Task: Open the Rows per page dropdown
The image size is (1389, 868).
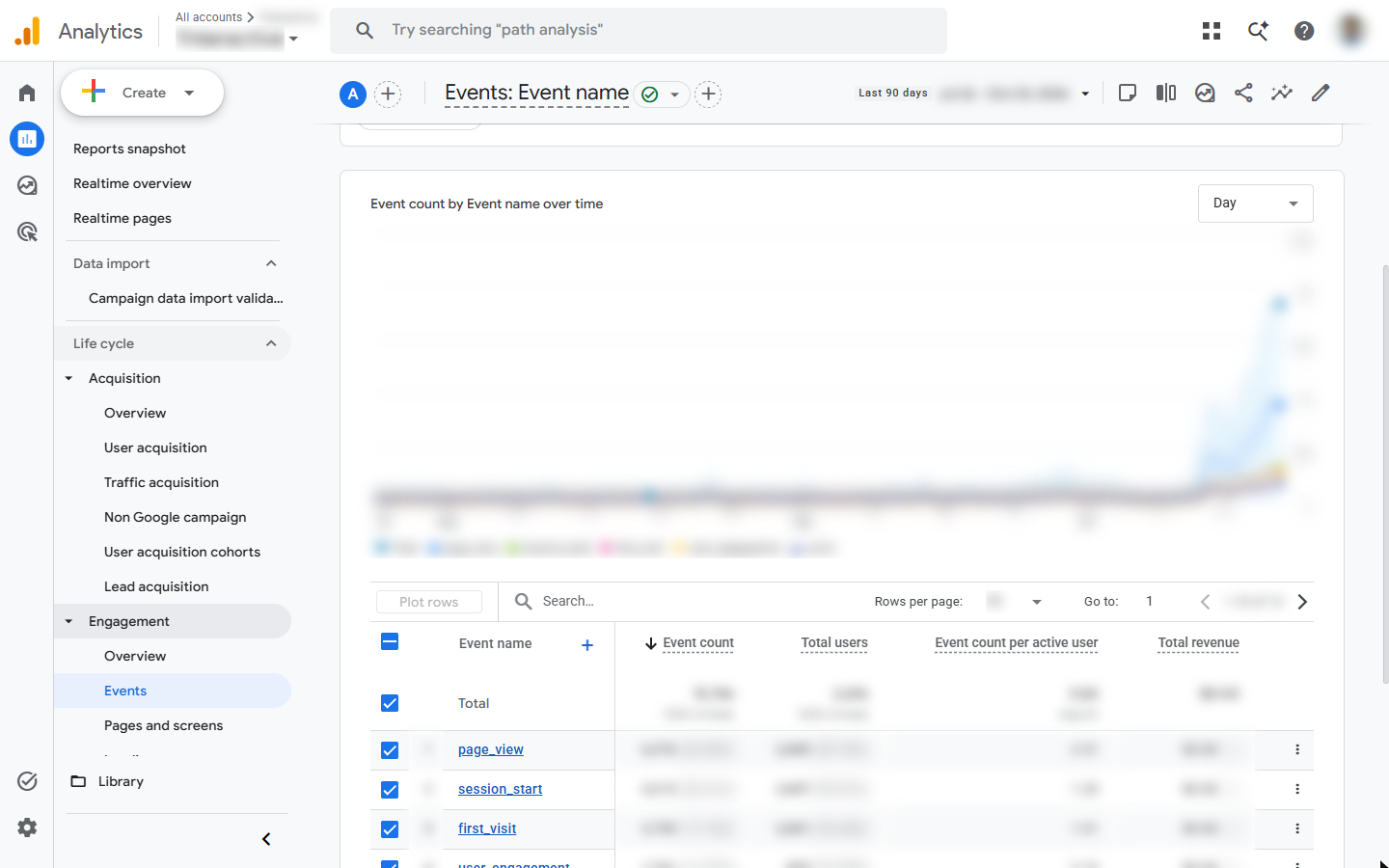Action: tap(1015, 602)
